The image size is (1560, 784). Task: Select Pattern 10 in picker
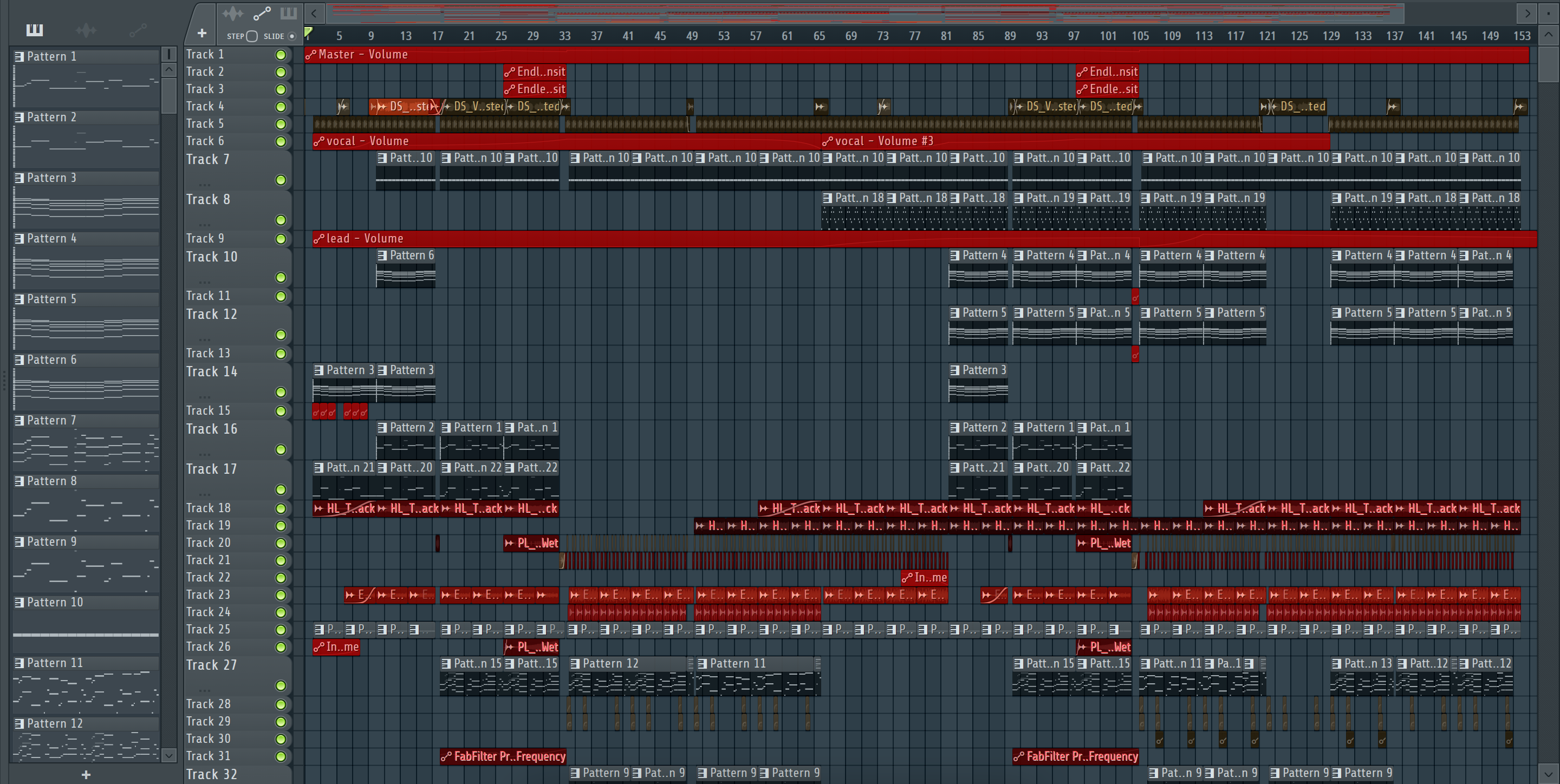55,603
